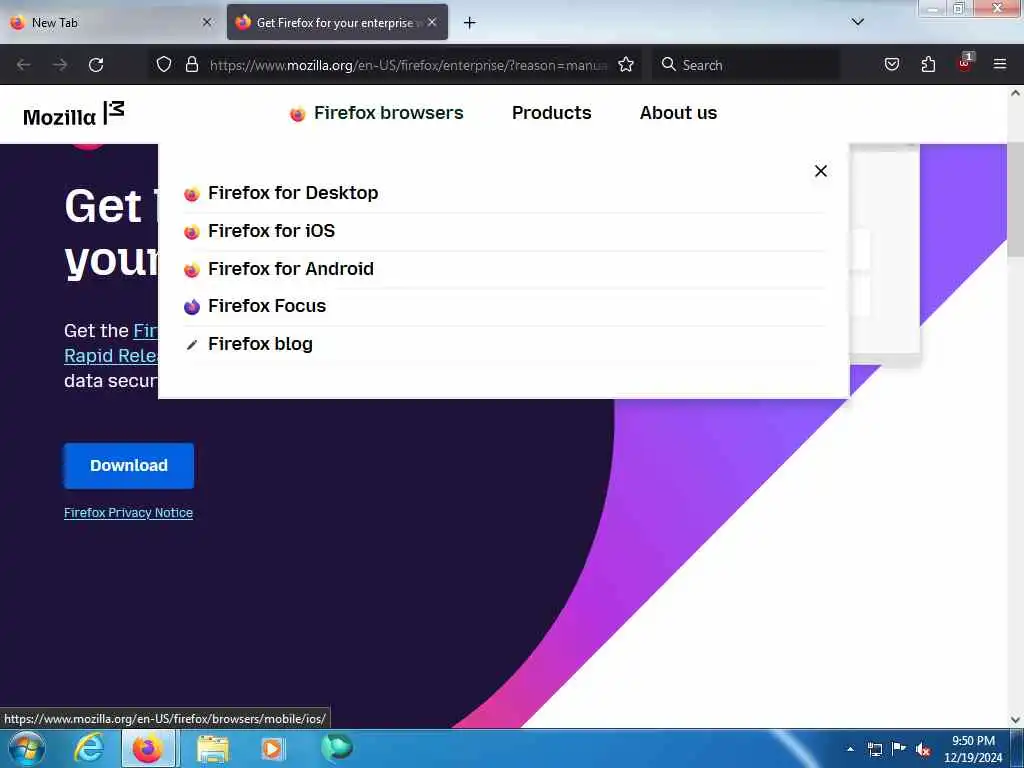The height and width of the screenshot is (768, 1024).
Task: Select the Get Firefox for your enterprise tab
Action: pyautogui.click(x=337, y=22)
